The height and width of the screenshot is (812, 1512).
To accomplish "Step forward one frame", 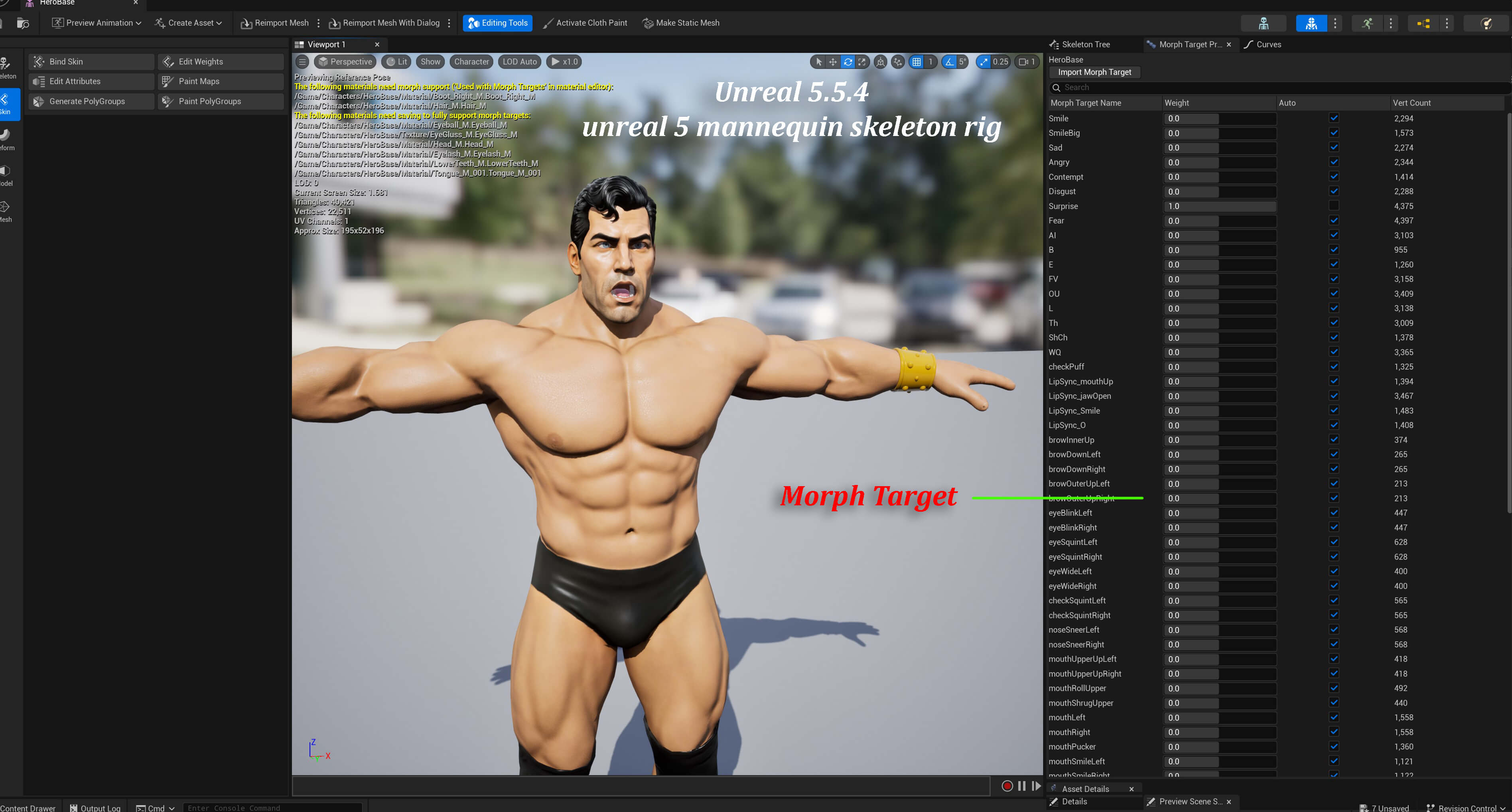I will coord(1036,786).
